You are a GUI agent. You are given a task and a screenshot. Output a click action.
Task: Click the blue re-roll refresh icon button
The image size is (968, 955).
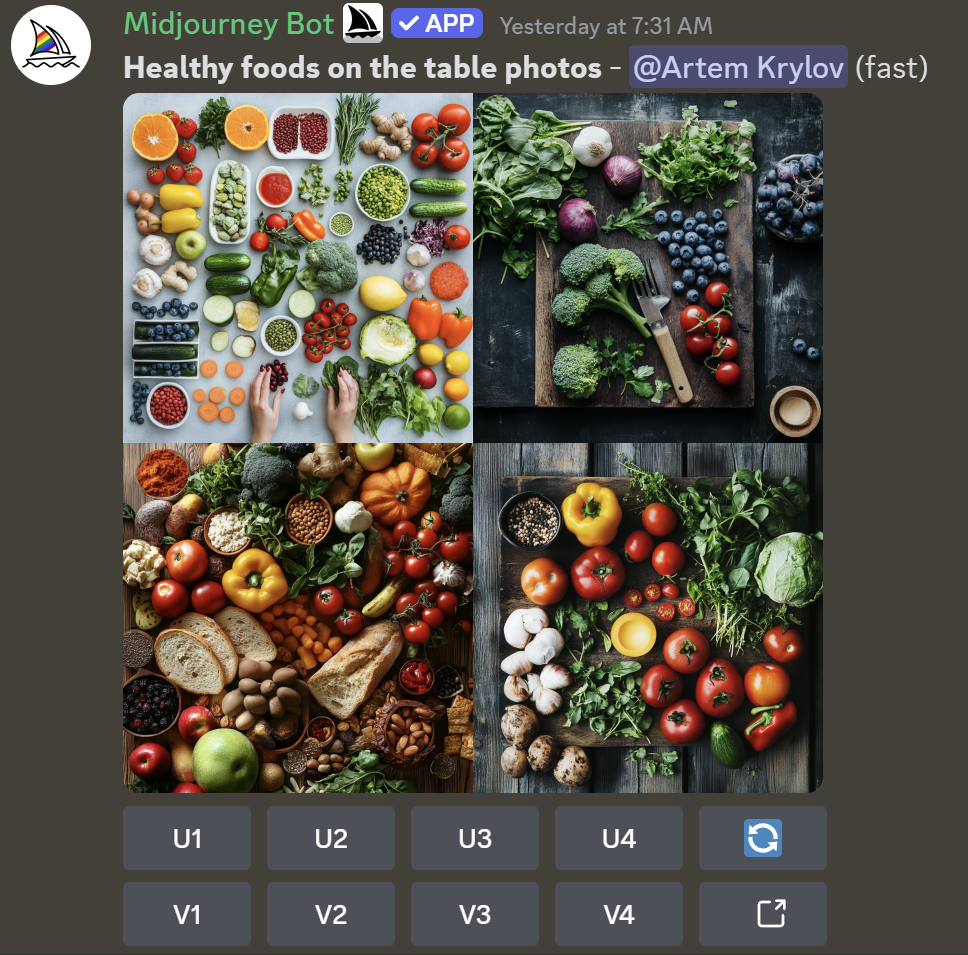(x=762, y=838)
